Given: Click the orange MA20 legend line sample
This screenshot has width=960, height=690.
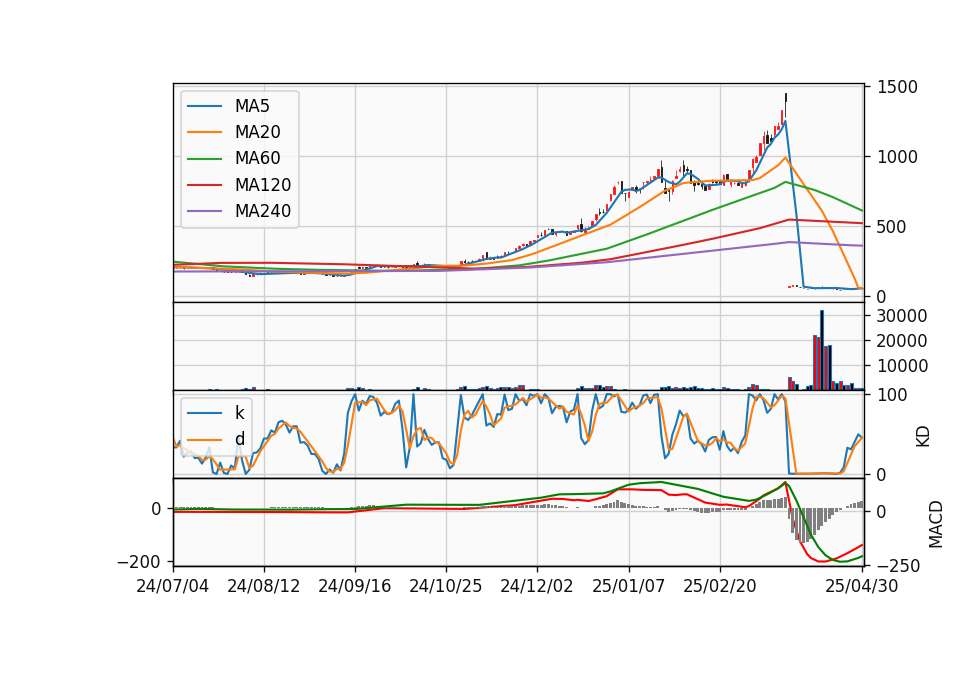Looking at the screenshot, I should (204, 132).
